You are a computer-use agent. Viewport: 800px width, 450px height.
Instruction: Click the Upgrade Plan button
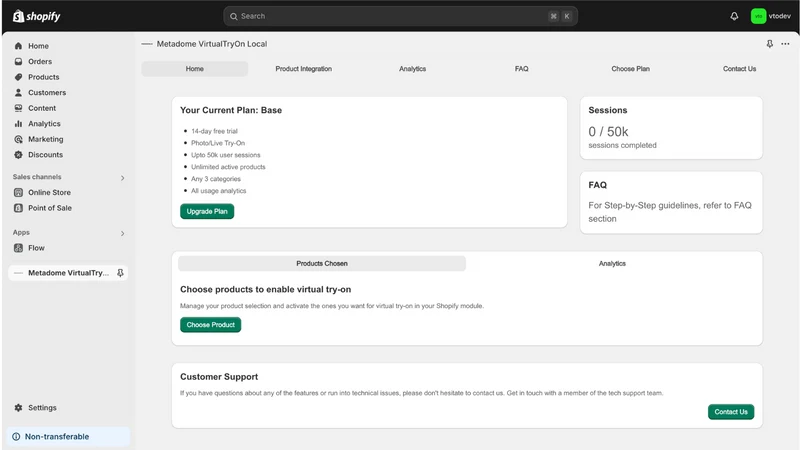(207, 211)
